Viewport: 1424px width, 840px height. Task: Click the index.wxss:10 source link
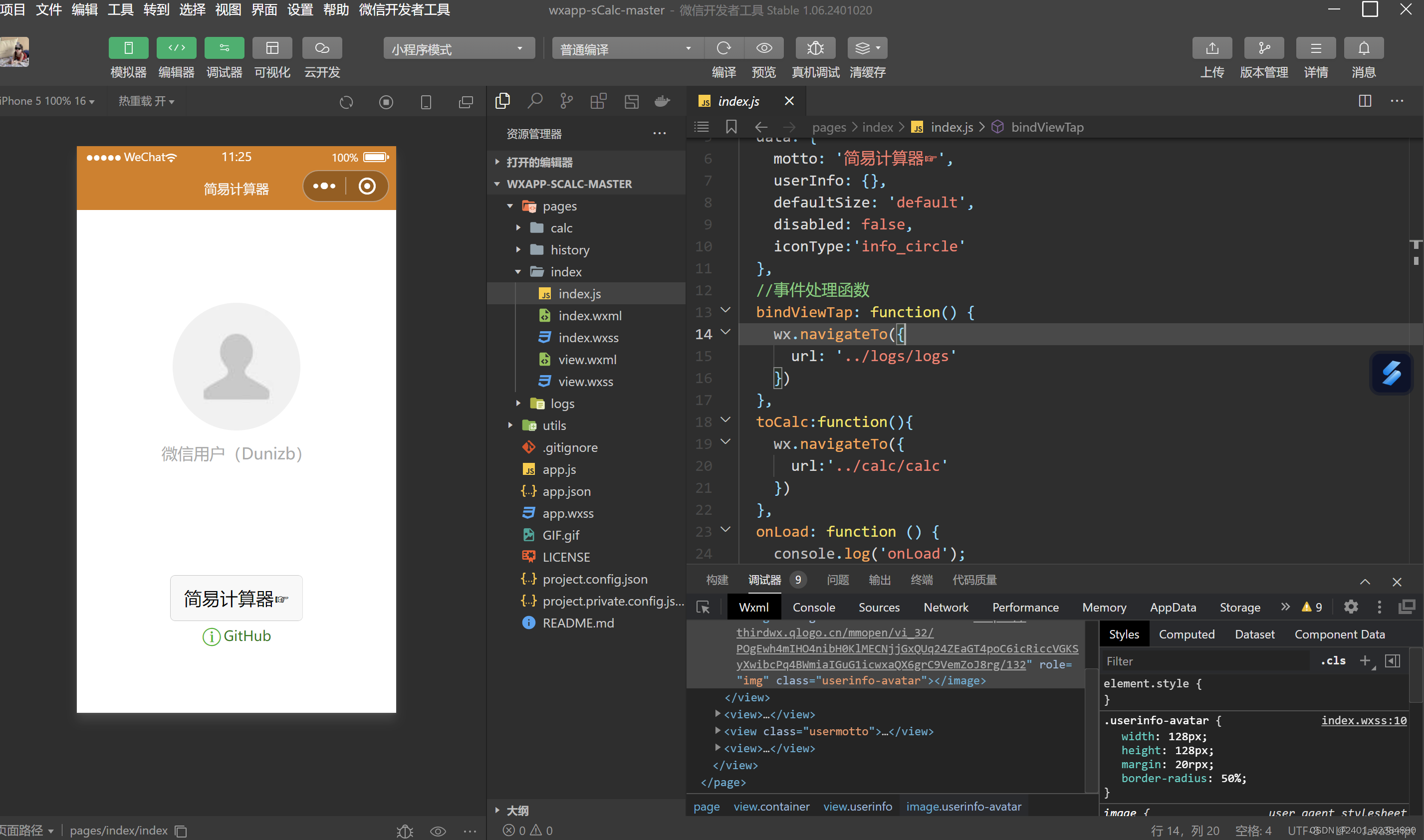pyautogui.click(x=1364, y=720)
